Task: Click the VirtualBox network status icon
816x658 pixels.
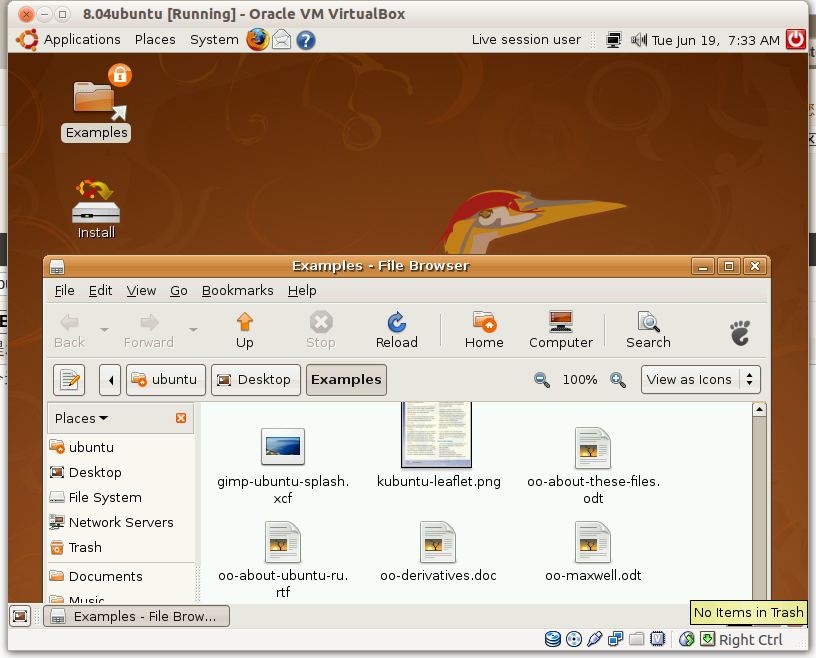Action: [616, 639]
